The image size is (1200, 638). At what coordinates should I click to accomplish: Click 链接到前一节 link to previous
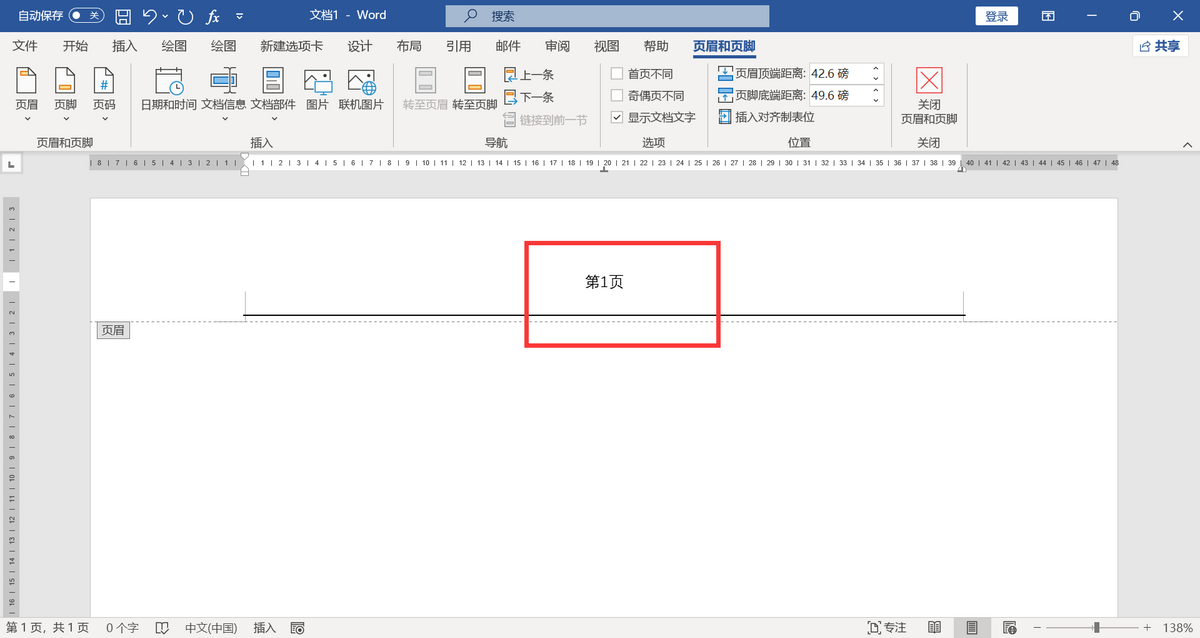click(545, 119)
